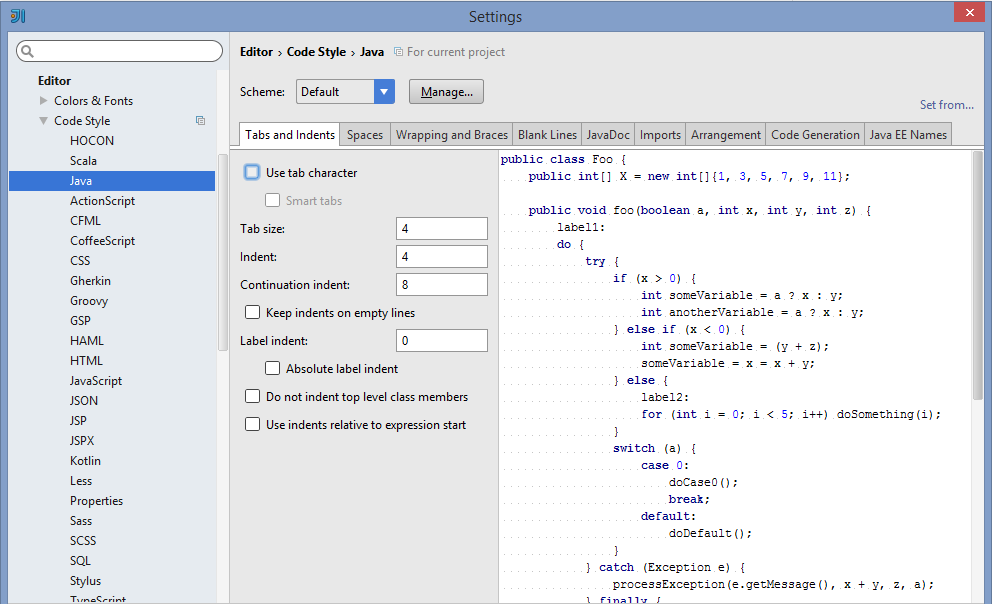Close the Settings dialog
Viewport: 992px width, 604px height.
[x=970, y=12]
